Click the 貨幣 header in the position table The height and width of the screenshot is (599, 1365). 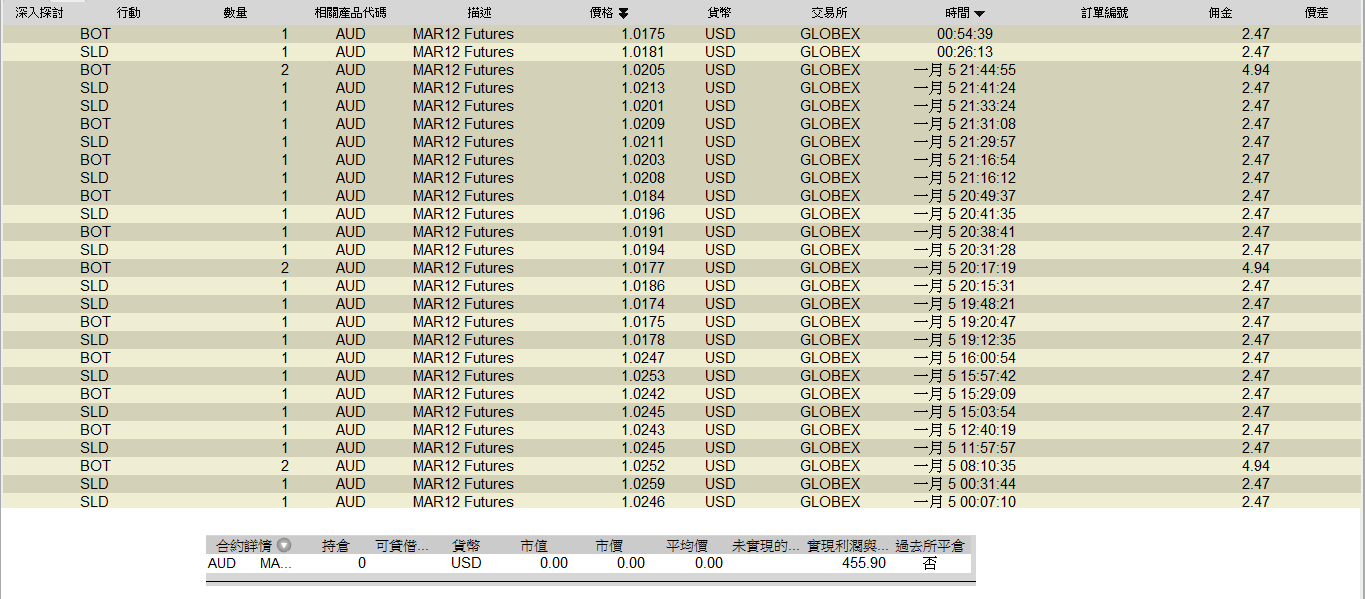tap(466, 546)
